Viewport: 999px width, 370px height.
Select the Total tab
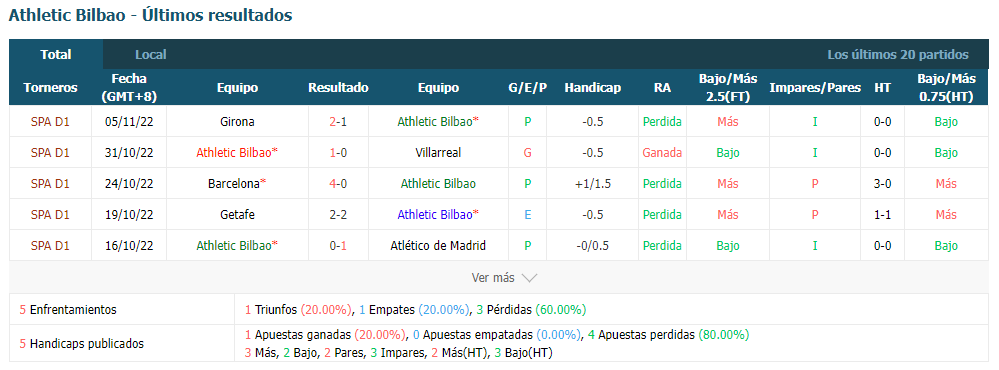pyautogui.click(x=56, y=55)
